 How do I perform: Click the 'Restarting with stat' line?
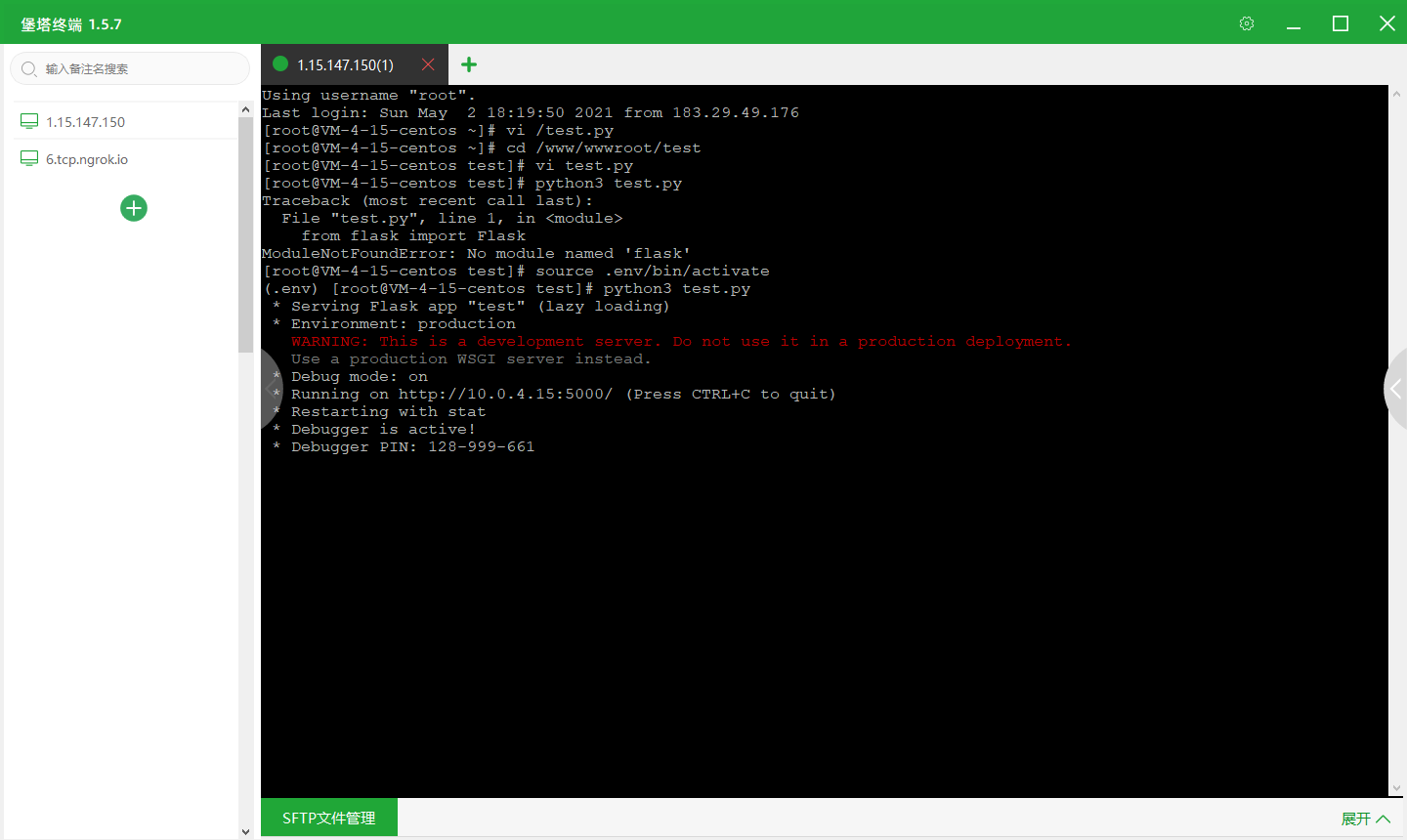[x=379, y=412]
